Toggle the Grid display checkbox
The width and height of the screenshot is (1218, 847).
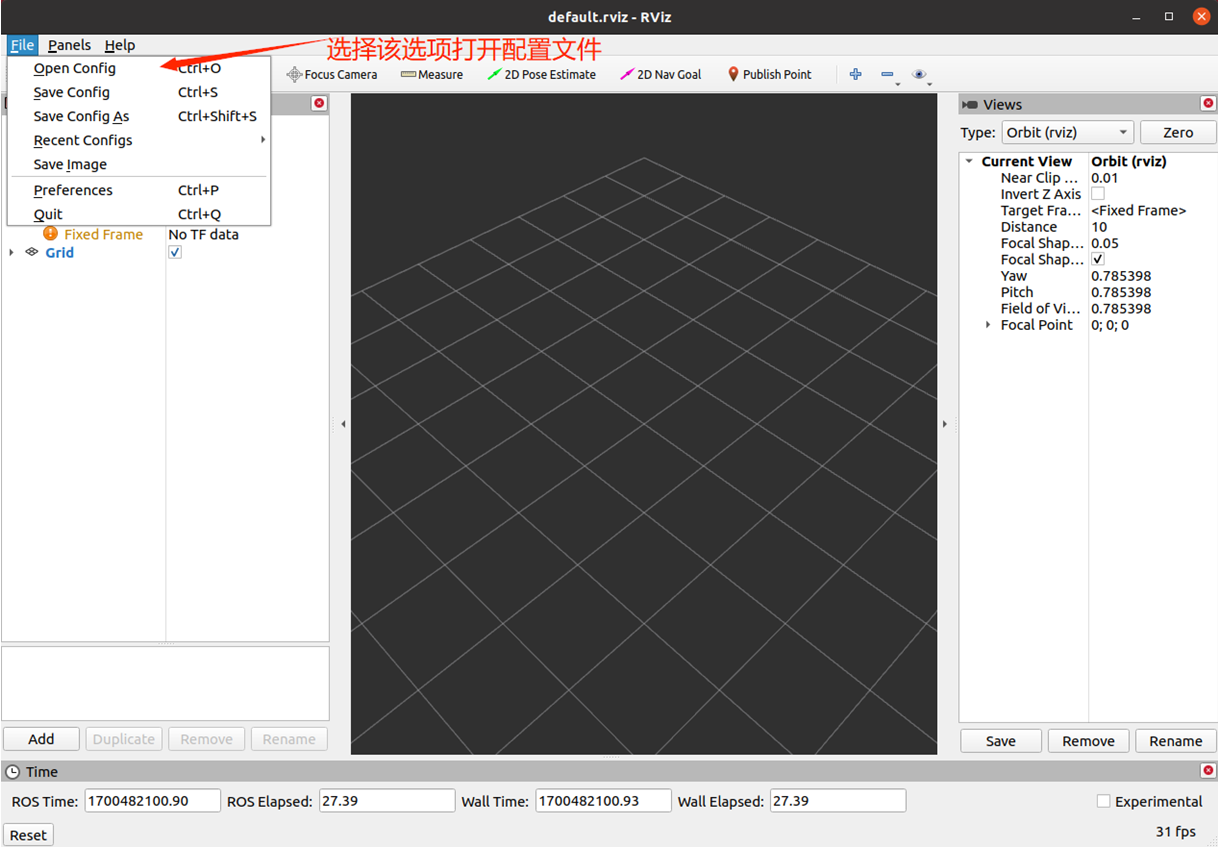click(x=175, y=253)
